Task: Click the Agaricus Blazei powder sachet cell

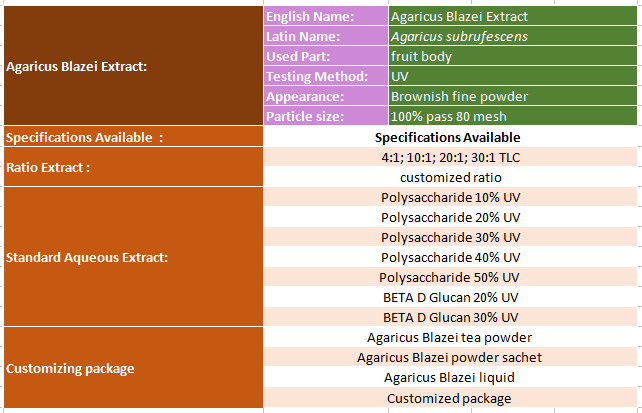Action: [450, 358]
